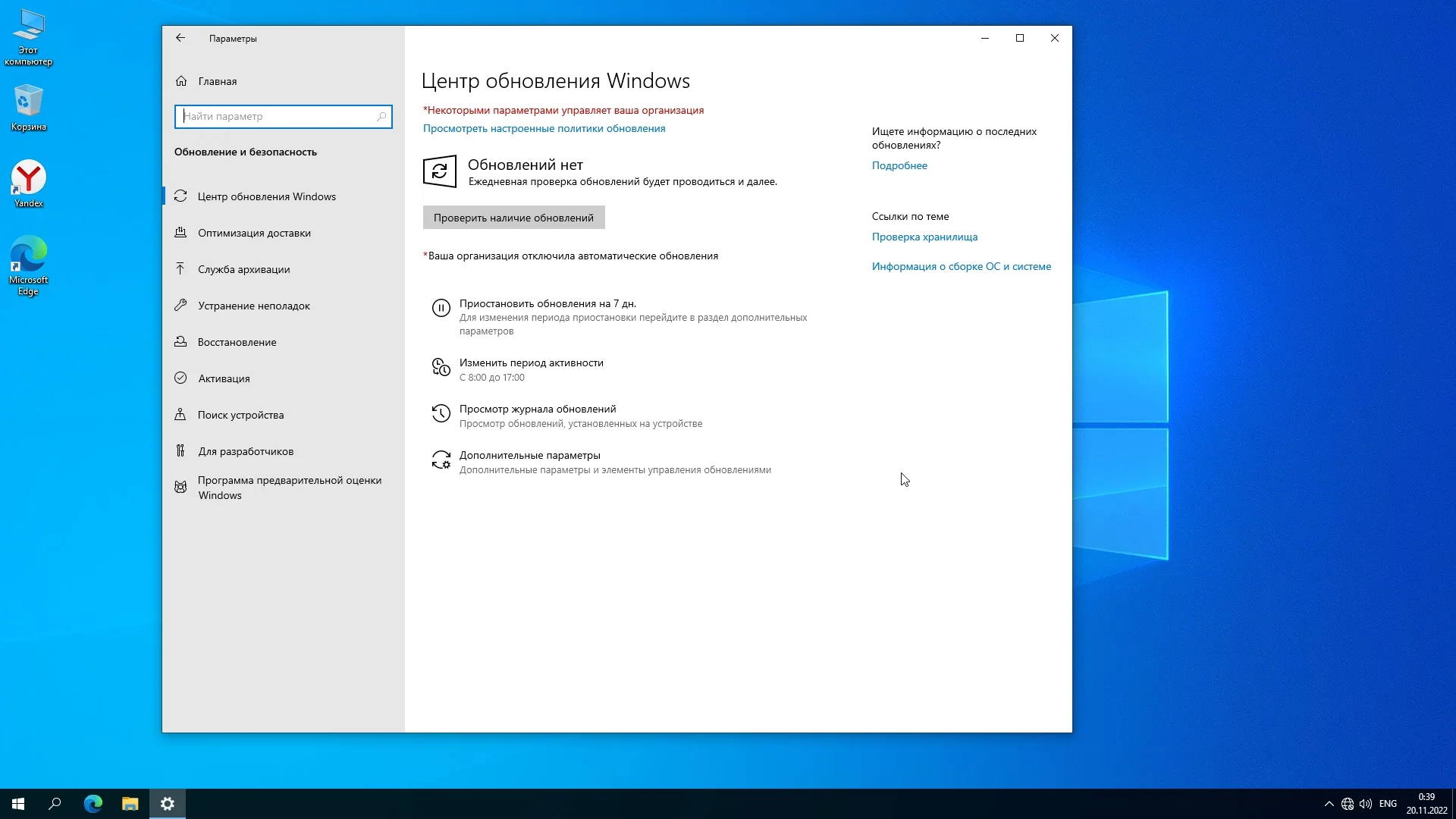Viewport: 1456px width, 819px height.
Task: Click the Главная home icon
Action: pyautogui.click(x=181, y=81)
